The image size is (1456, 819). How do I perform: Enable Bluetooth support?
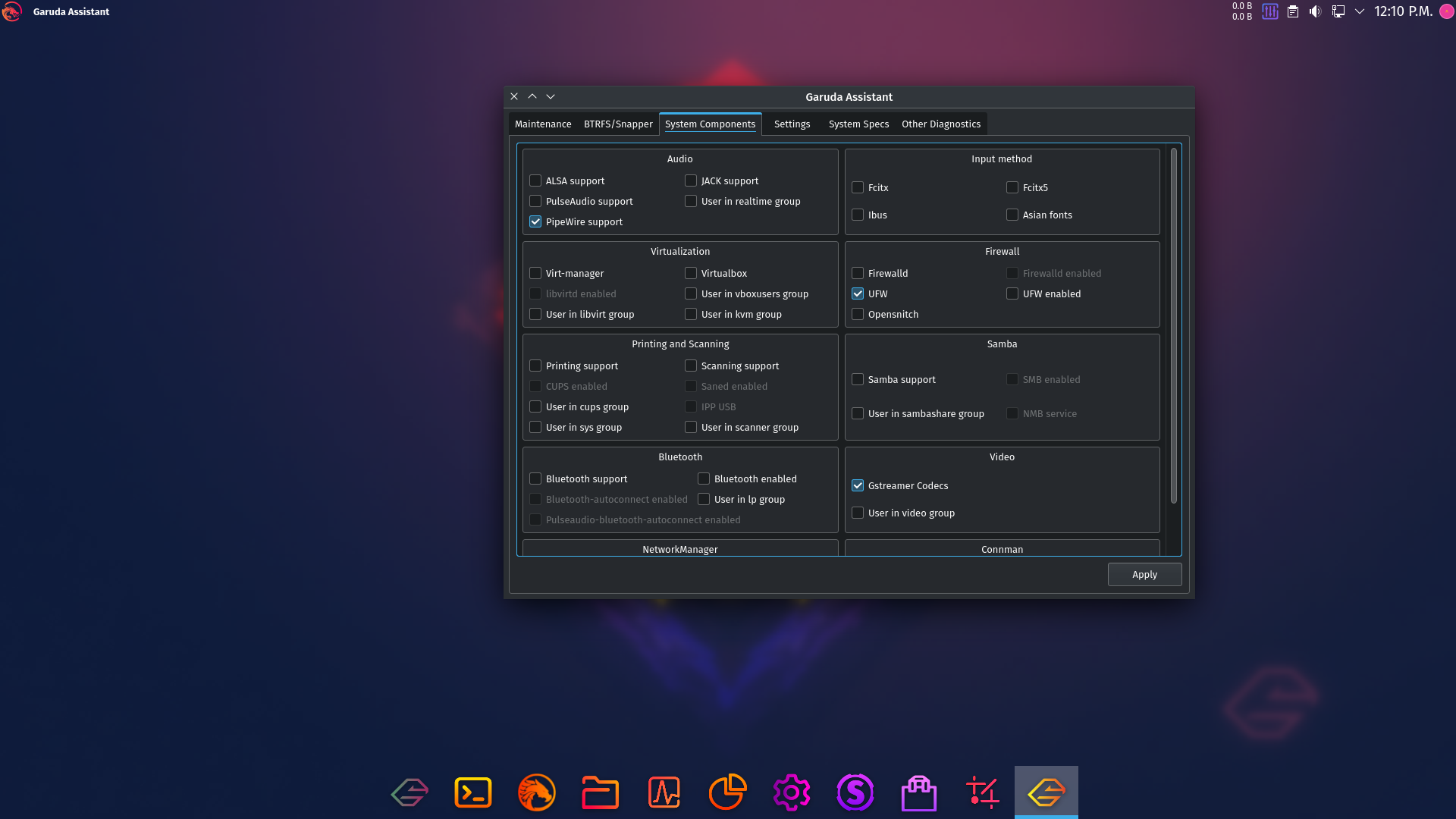pyautogui.click(x=535, y=479)
